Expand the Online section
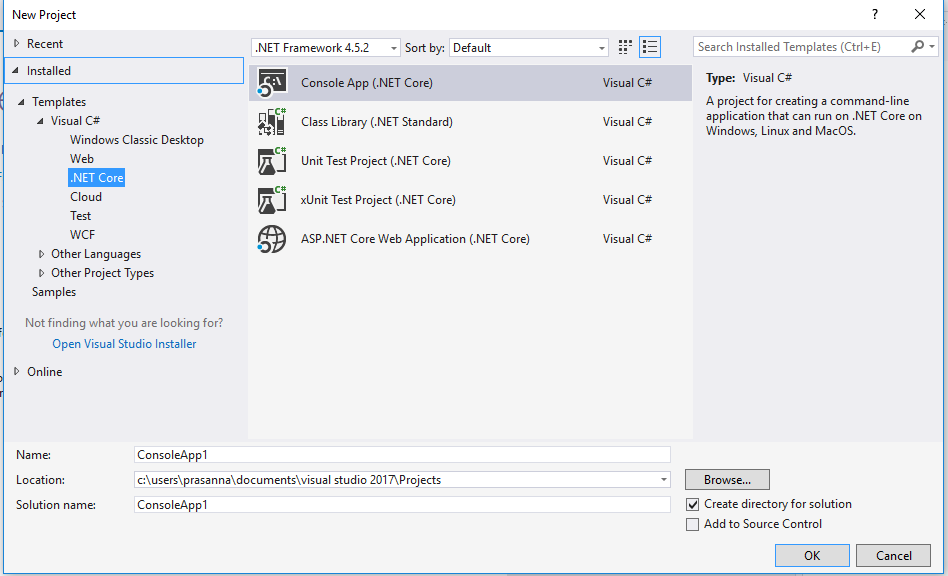The width and height of the screenshot is (948, 576). (x=16, y=372)
